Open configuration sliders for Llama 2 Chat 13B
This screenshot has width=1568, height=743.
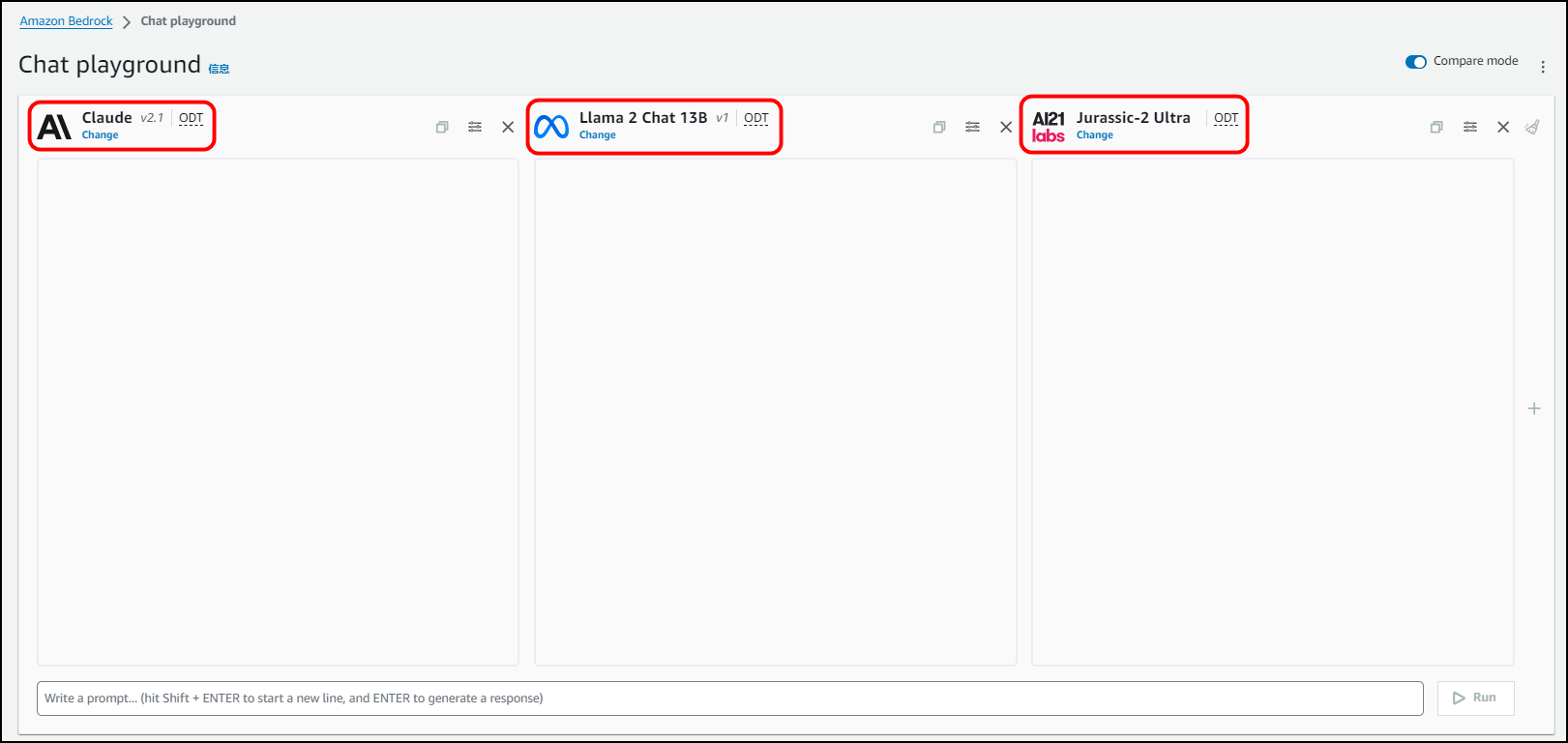[x=972, y=127]
